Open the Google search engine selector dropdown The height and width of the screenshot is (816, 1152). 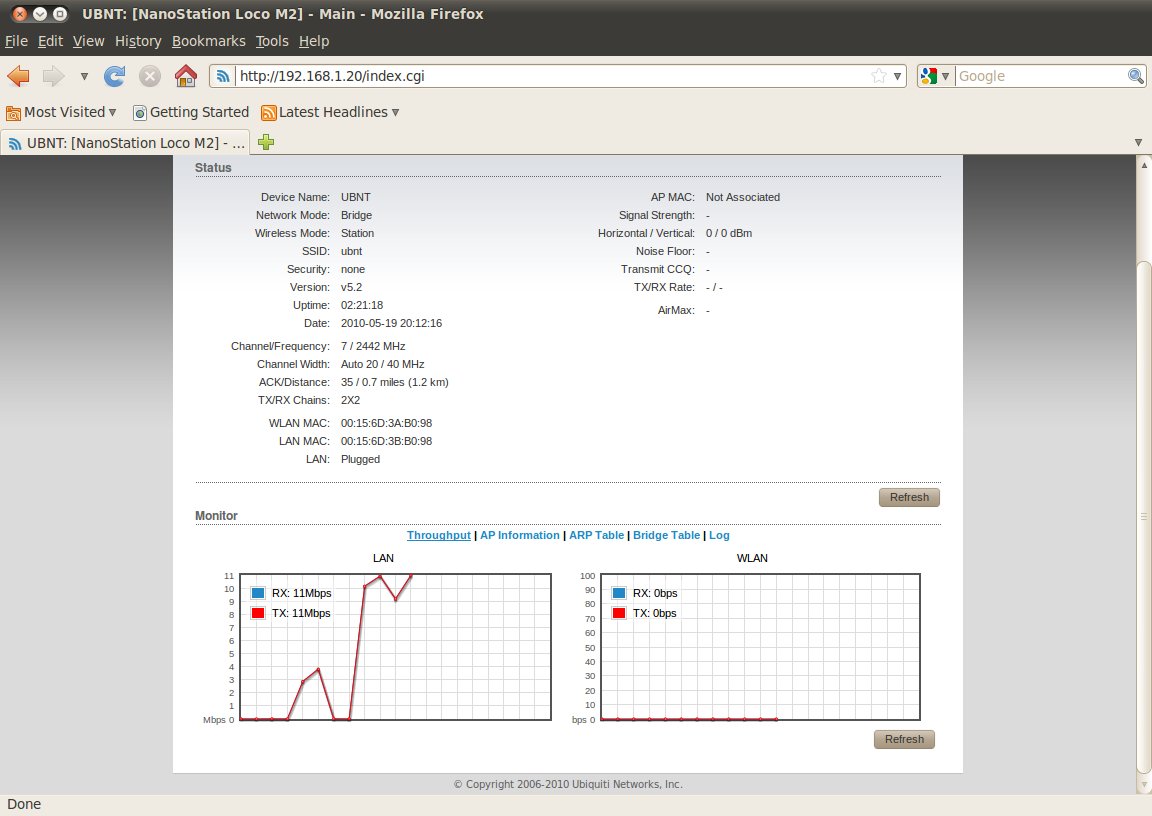coord(935,76)
